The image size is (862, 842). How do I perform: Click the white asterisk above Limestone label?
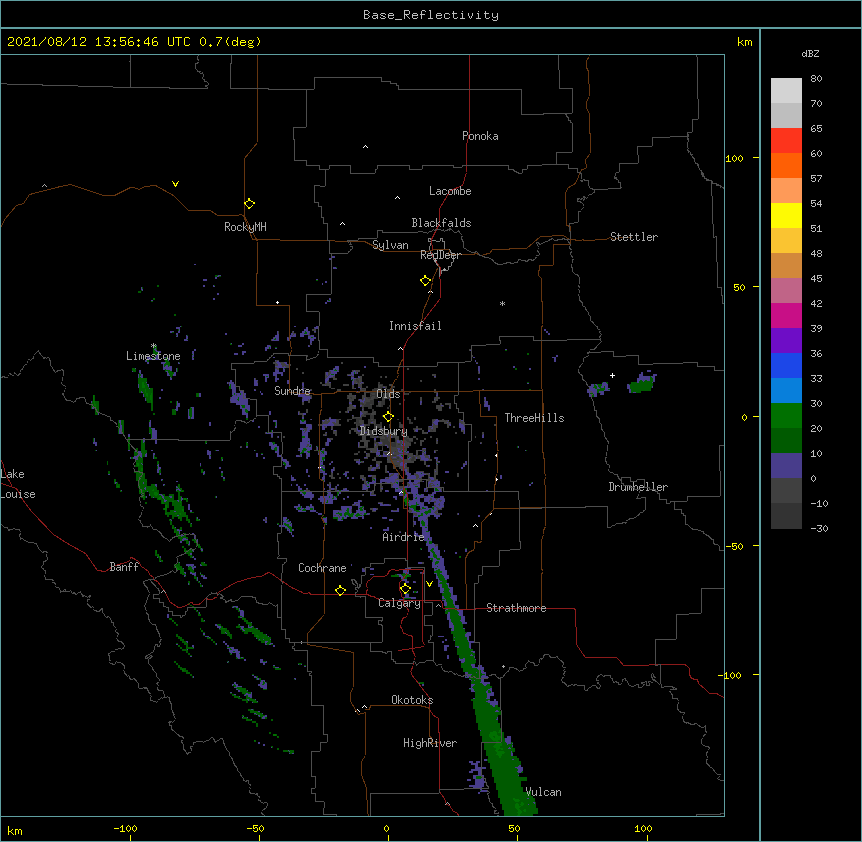(x=154, y=346)
